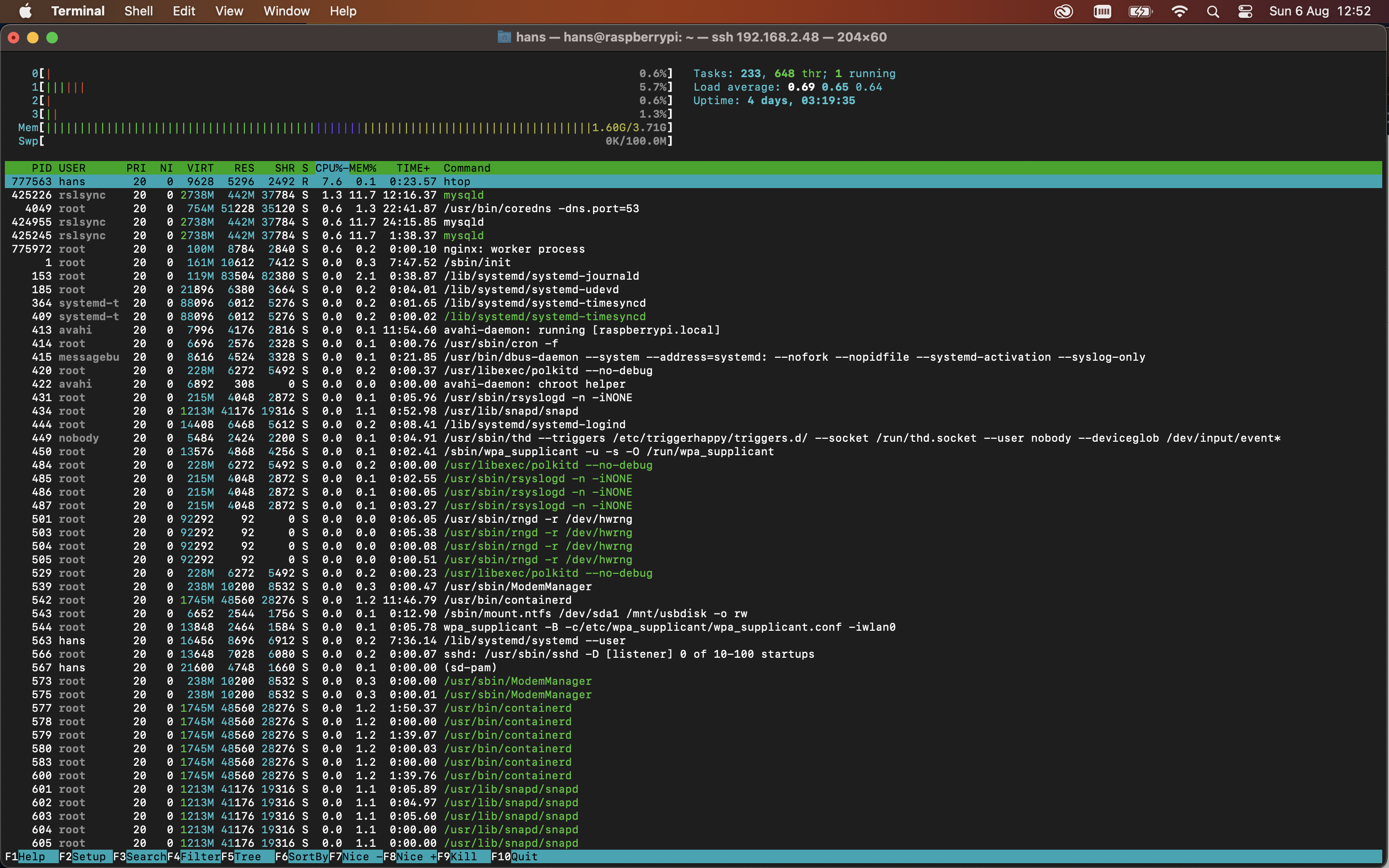Select the /usr/sbin/cron -f row
Screen dimensions: 1389x868
click(x=694, y=343)
